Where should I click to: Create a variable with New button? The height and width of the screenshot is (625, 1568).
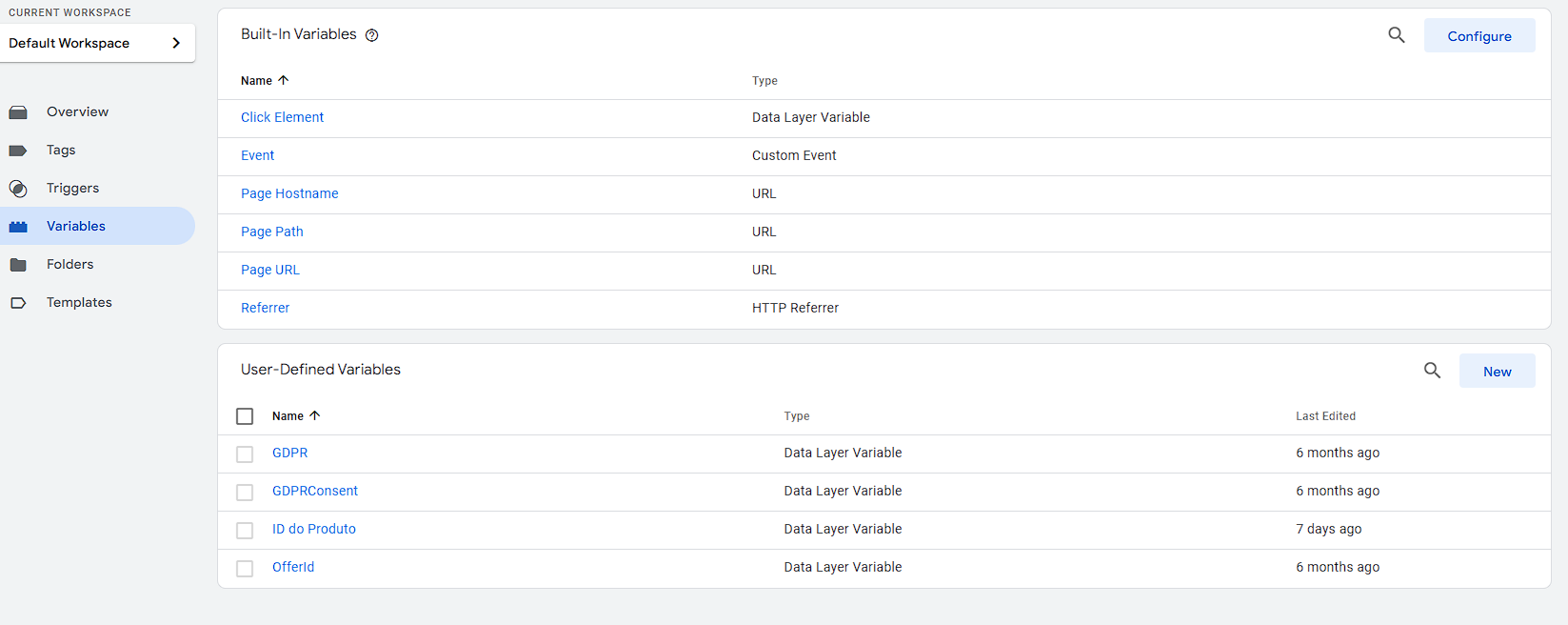point(1497,372)
